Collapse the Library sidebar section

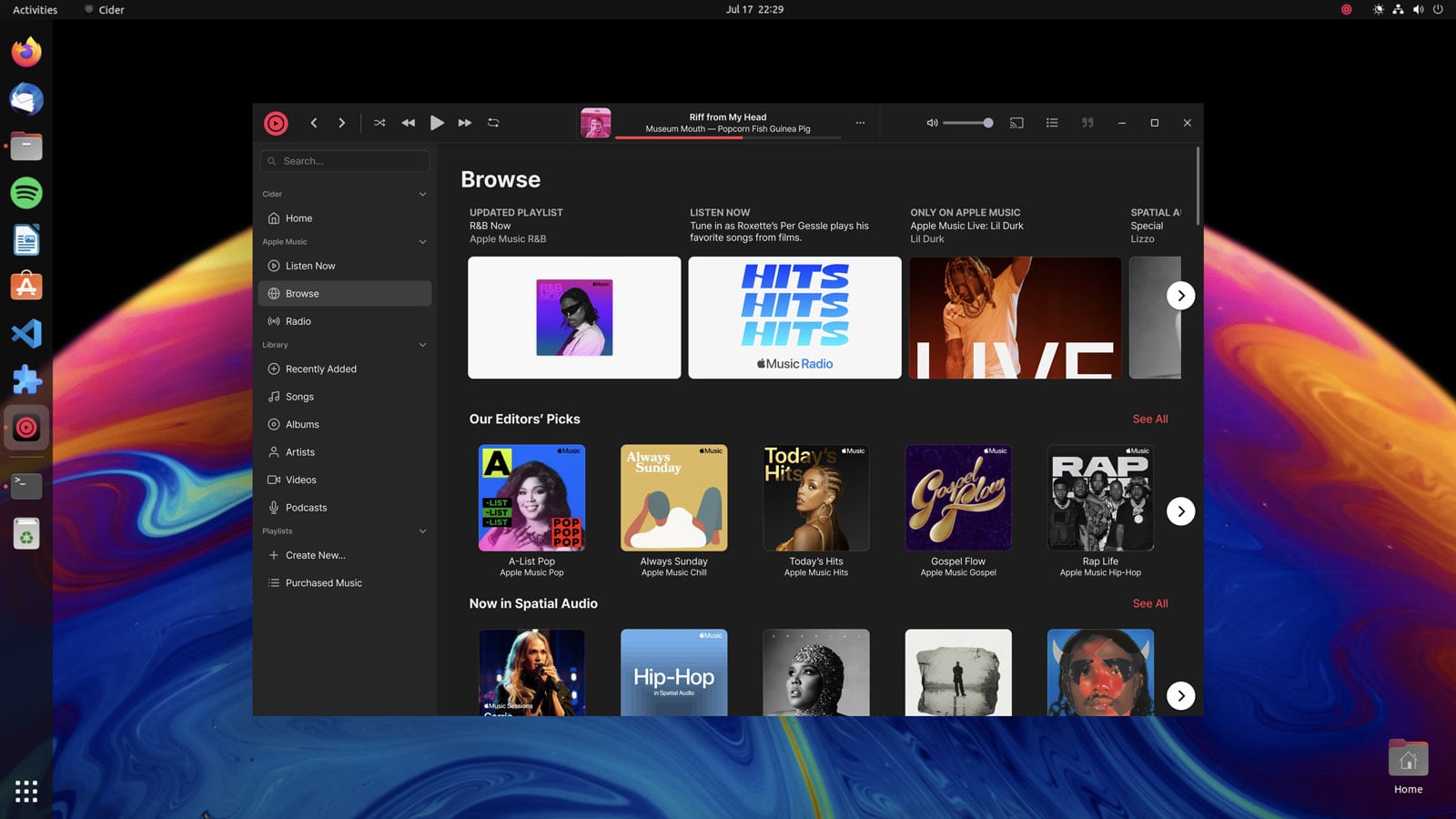click(x=422, y=345)
